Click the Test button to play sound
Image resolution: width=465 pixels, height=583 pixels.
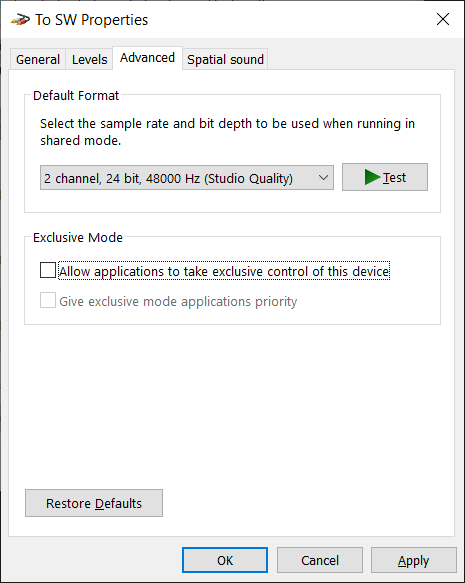[x=385, y=177]
